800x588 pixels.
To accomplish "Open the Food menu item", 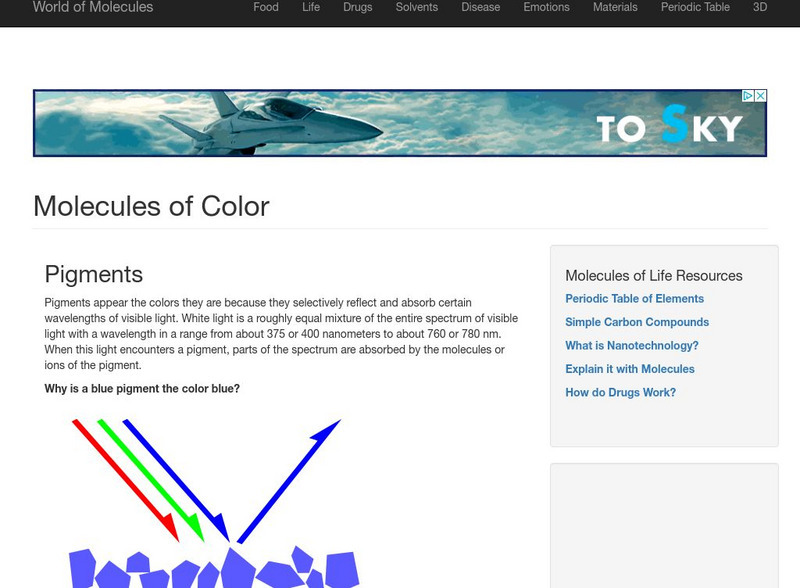I will click(x=266, y=8).
